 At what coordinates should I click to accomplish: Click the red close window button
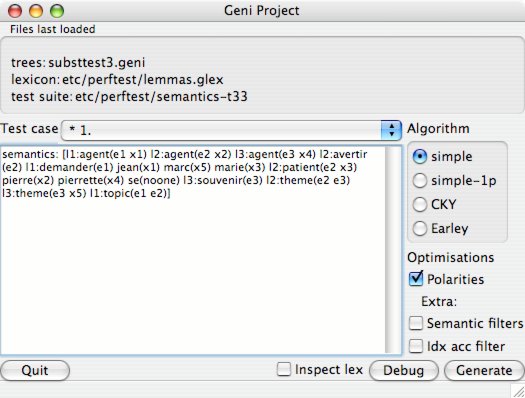point(15,11)
